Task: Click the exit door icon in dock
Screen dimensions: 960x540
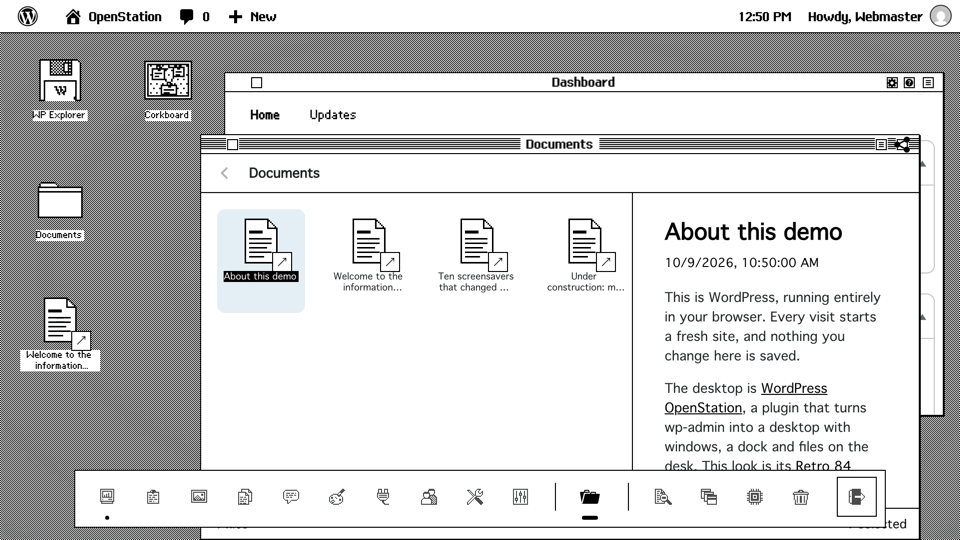Action: coord(857,497)
